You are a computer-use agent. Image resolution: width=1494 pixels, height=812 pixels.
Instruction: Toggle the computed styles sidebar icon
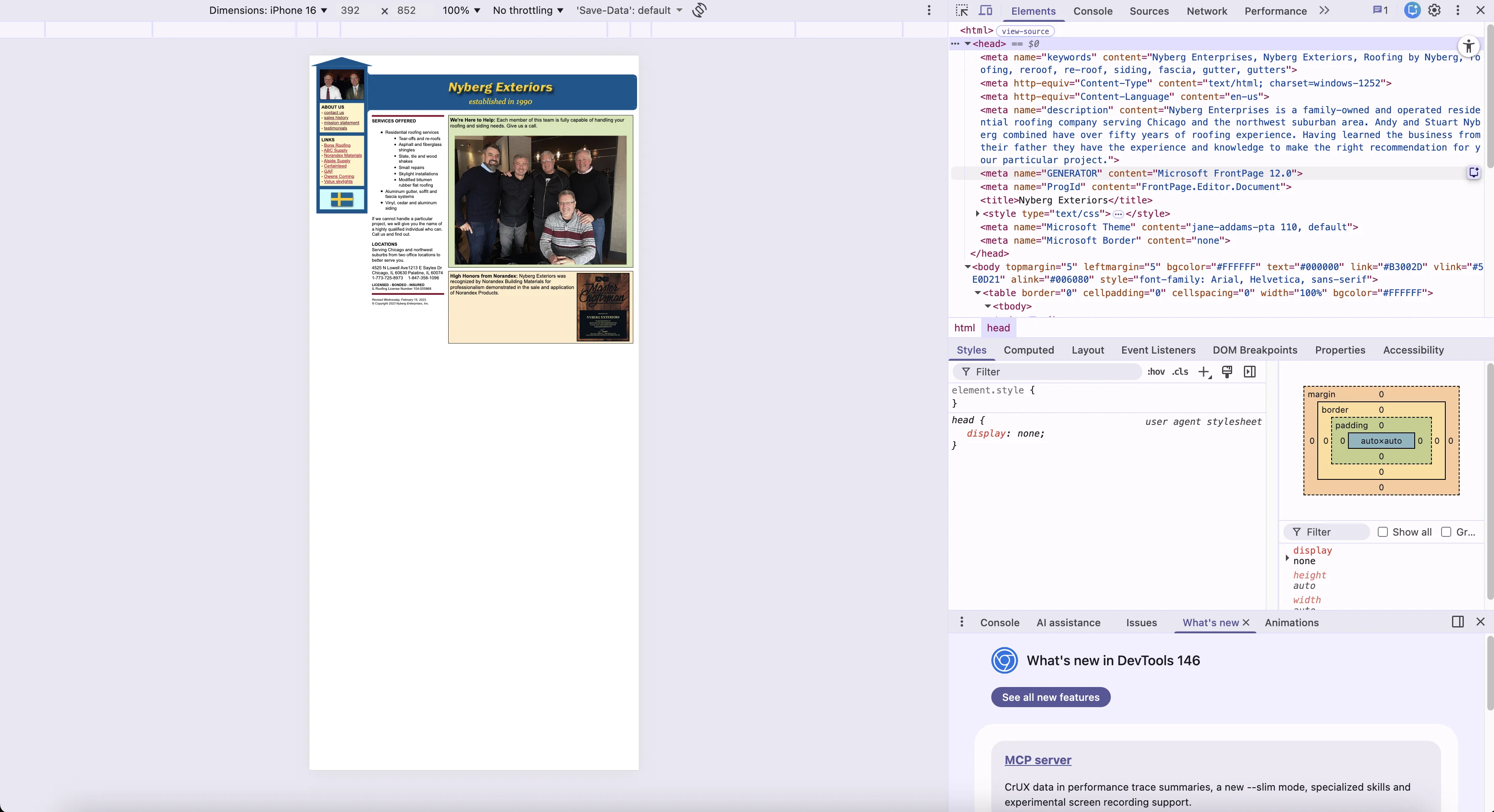(x=1250, y=372)
